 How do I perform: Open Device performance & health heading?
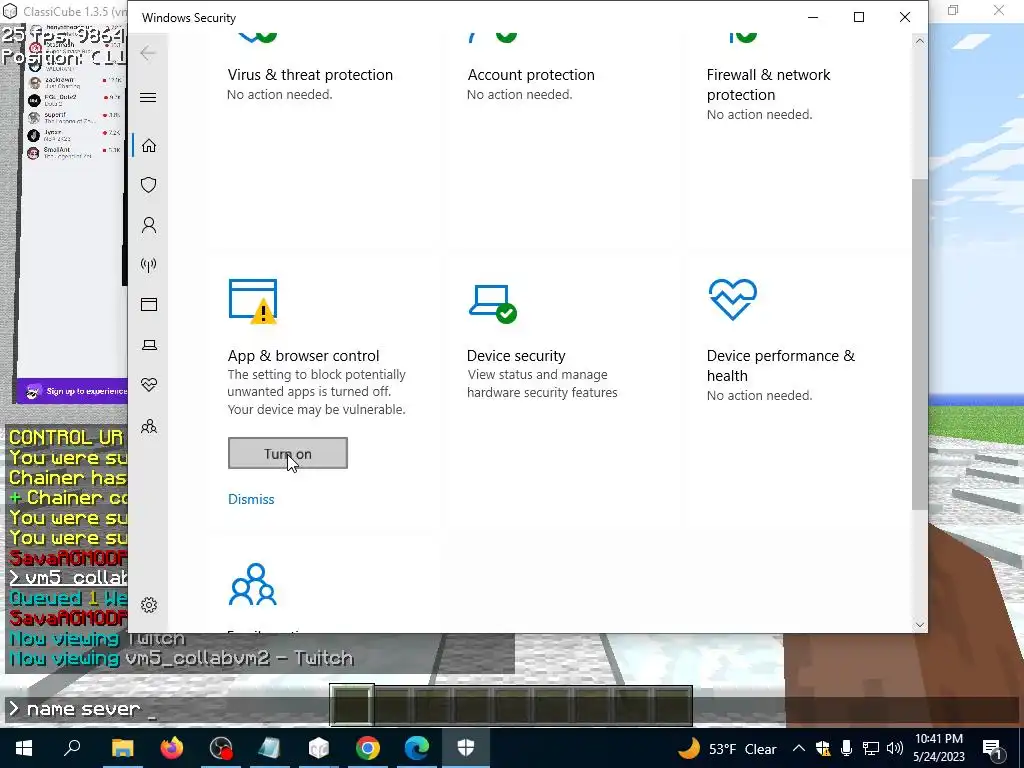tap(780, 366)
